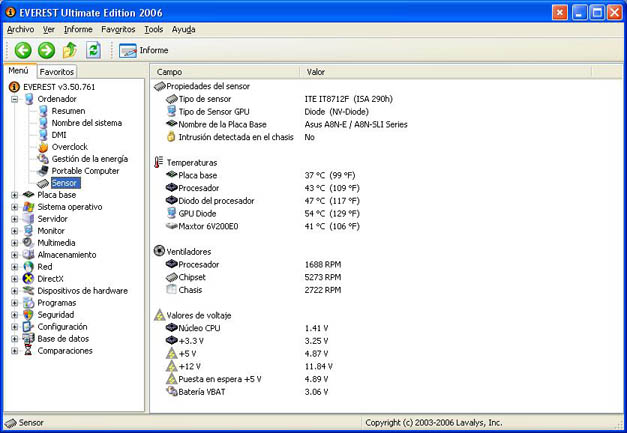The height and width of the screenshot is (433, 627).
Task: Expand the Servidor node
Action: click(14, 219)
